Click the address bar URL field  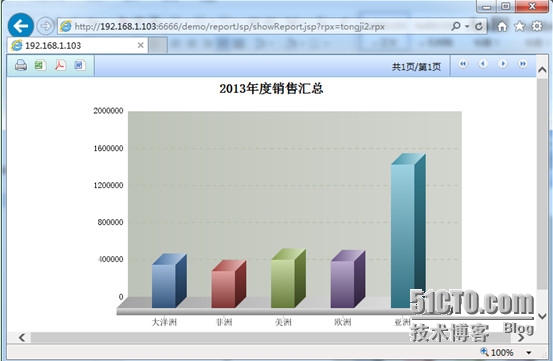(254, 26)
